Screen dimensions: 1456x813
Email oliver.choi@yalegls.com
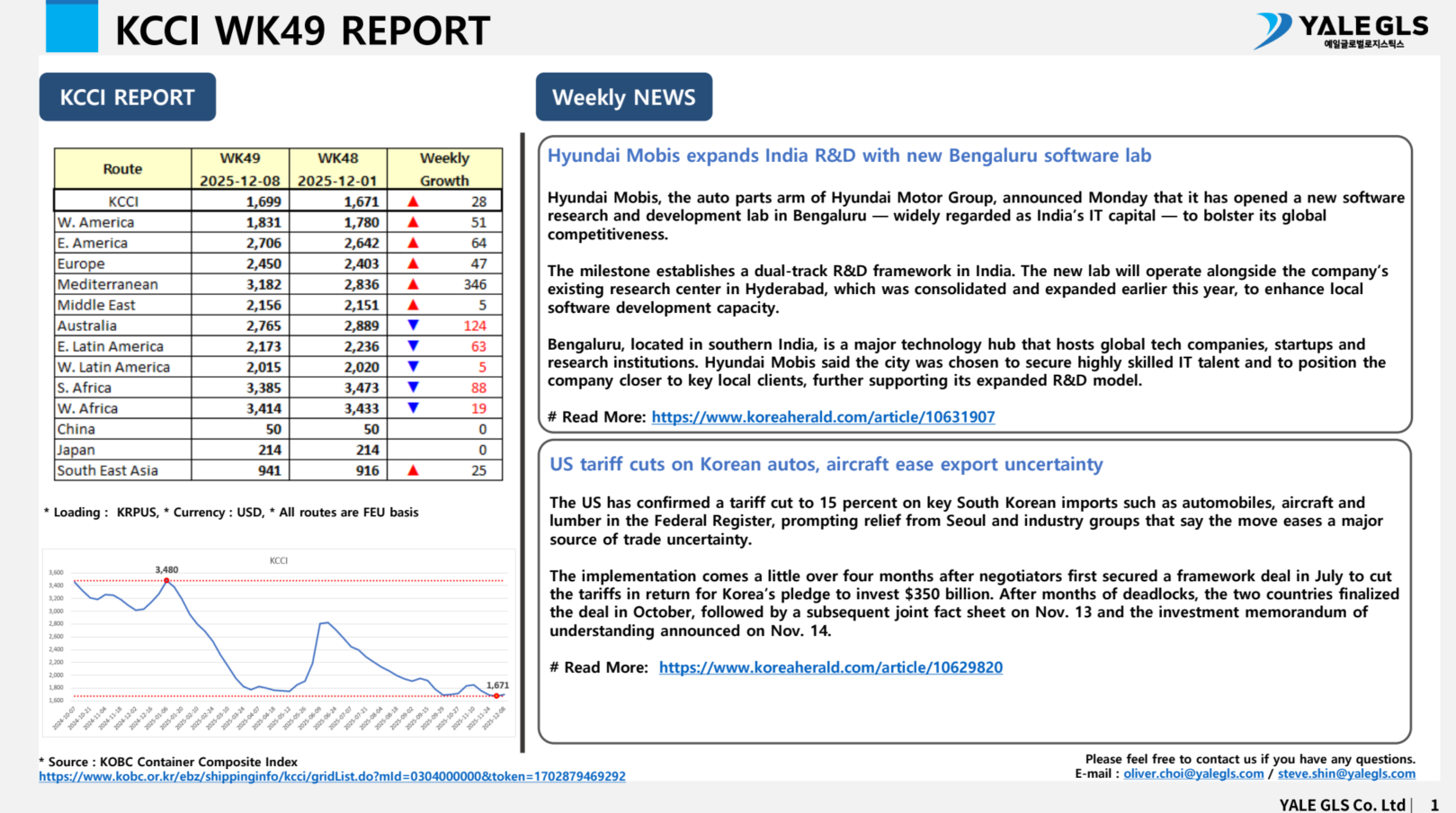tap(1193, 773)
